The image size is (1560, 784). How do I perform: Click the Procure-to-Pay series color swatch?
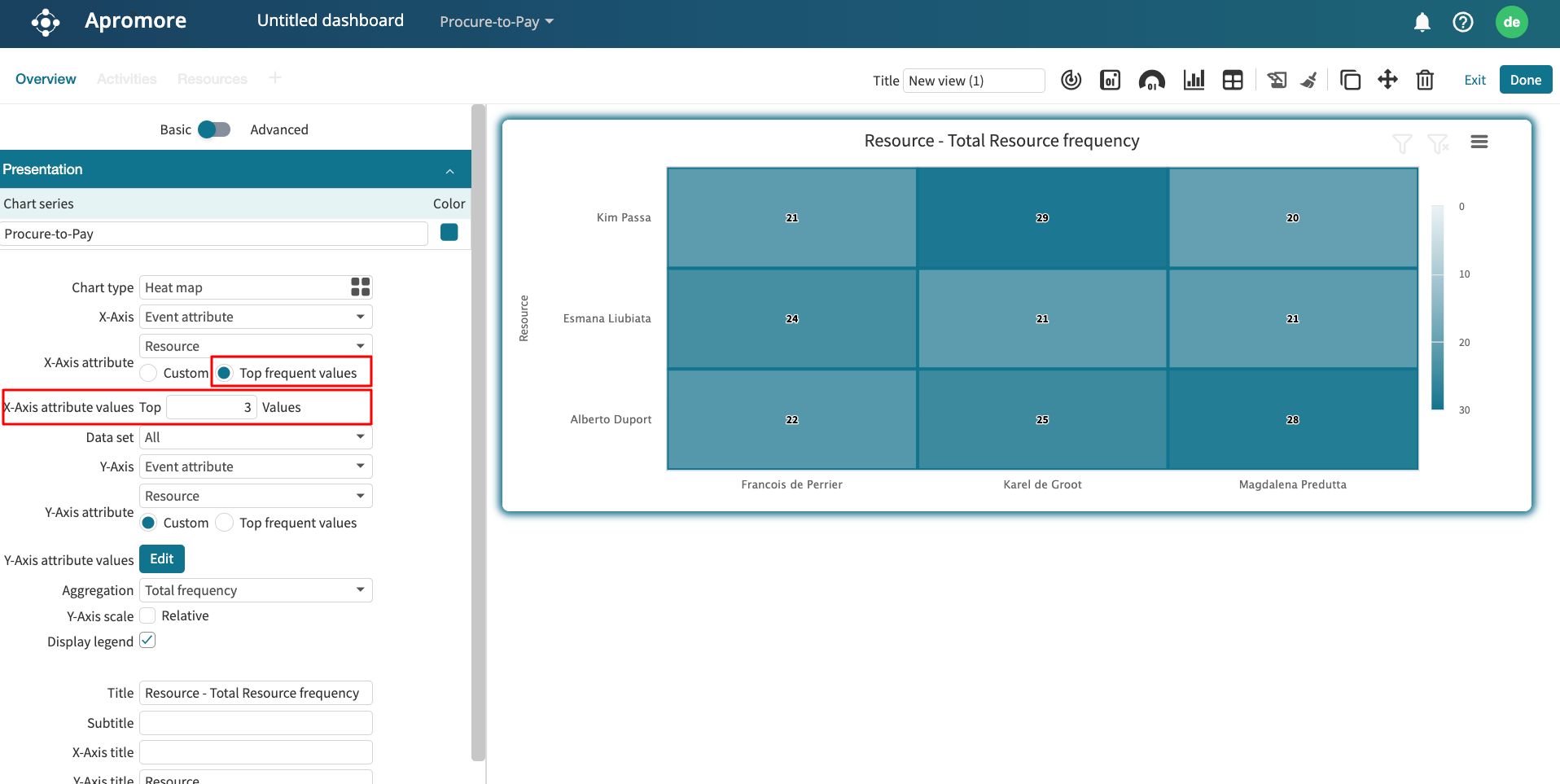point(449,233)
